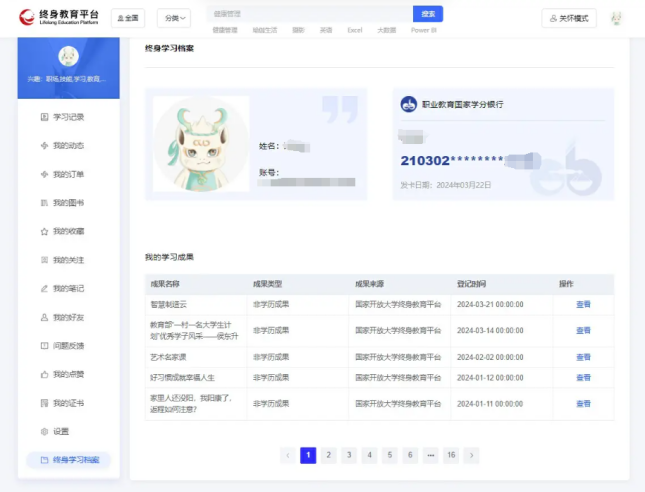The width and height of the screenshot is (645, 492).
Task: Open 我的收藏 star item in sidebar
Action: 68,231
